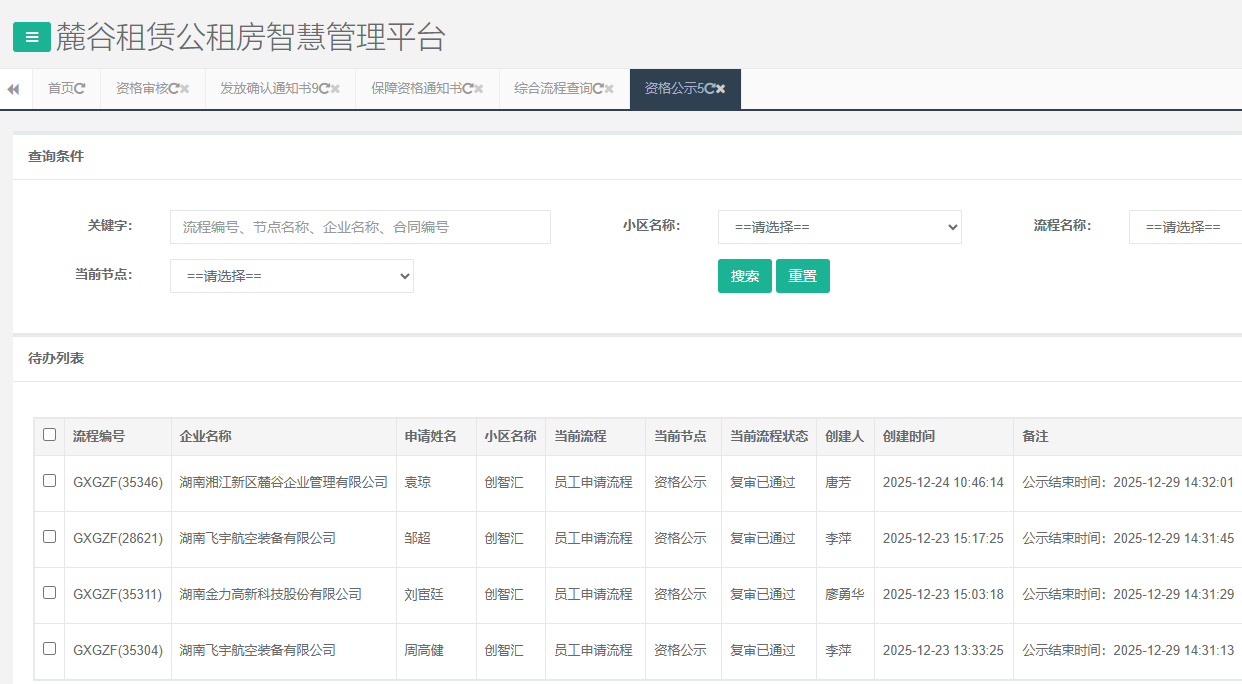1242x684 pixels.
Task: Open the 小区名称 dropdown
Action: coord(839,227)
